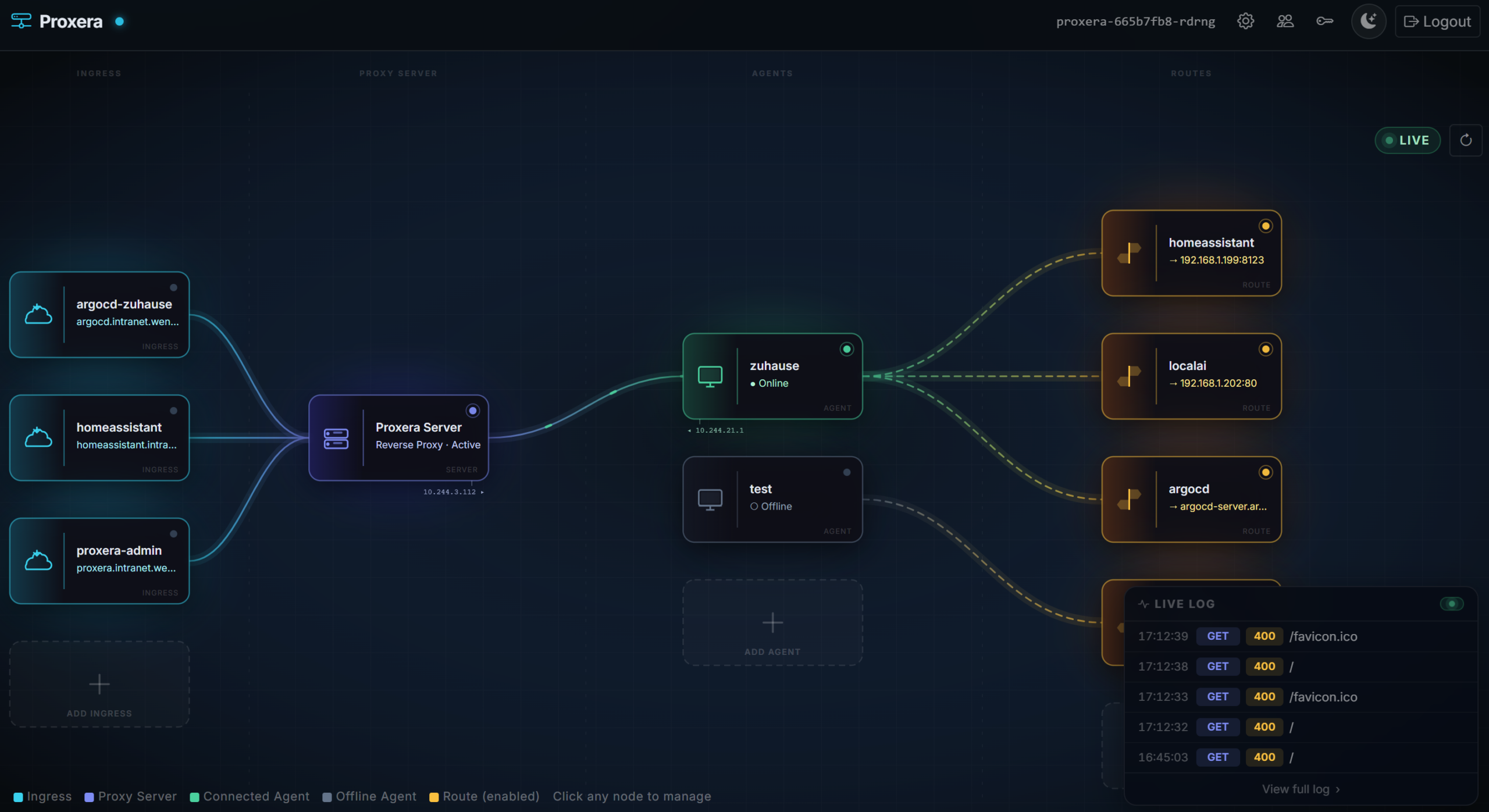Open the users management icon
This screenshot has height=812, width=1489.
1285,22
